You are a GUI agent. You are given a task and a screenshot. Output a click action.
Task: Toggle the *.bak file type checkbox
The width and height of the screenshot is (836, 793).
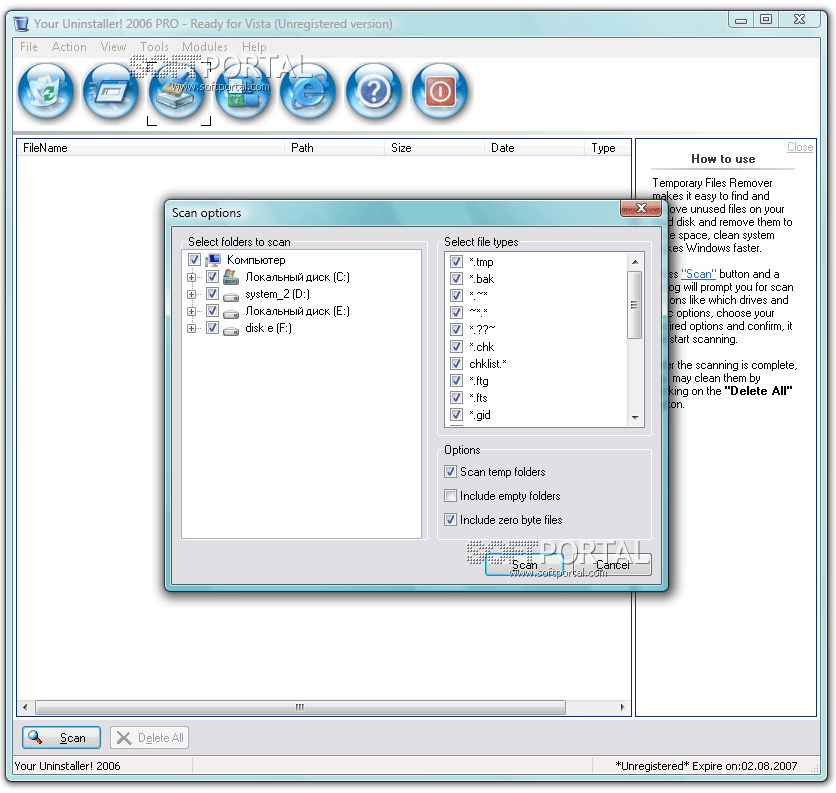tap(456, 279)
